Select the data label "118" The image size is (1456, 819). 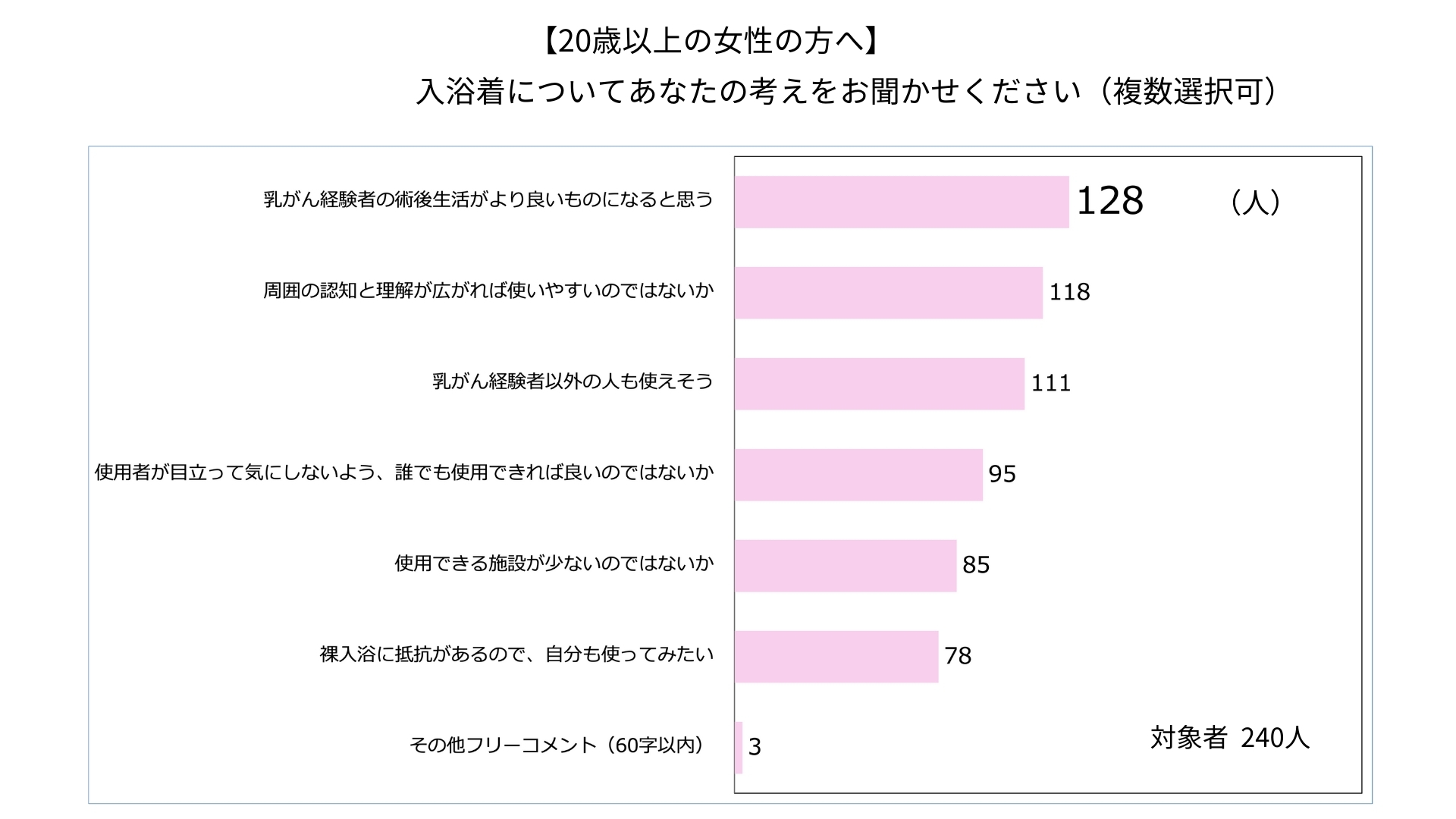[x=1069, y=292]
